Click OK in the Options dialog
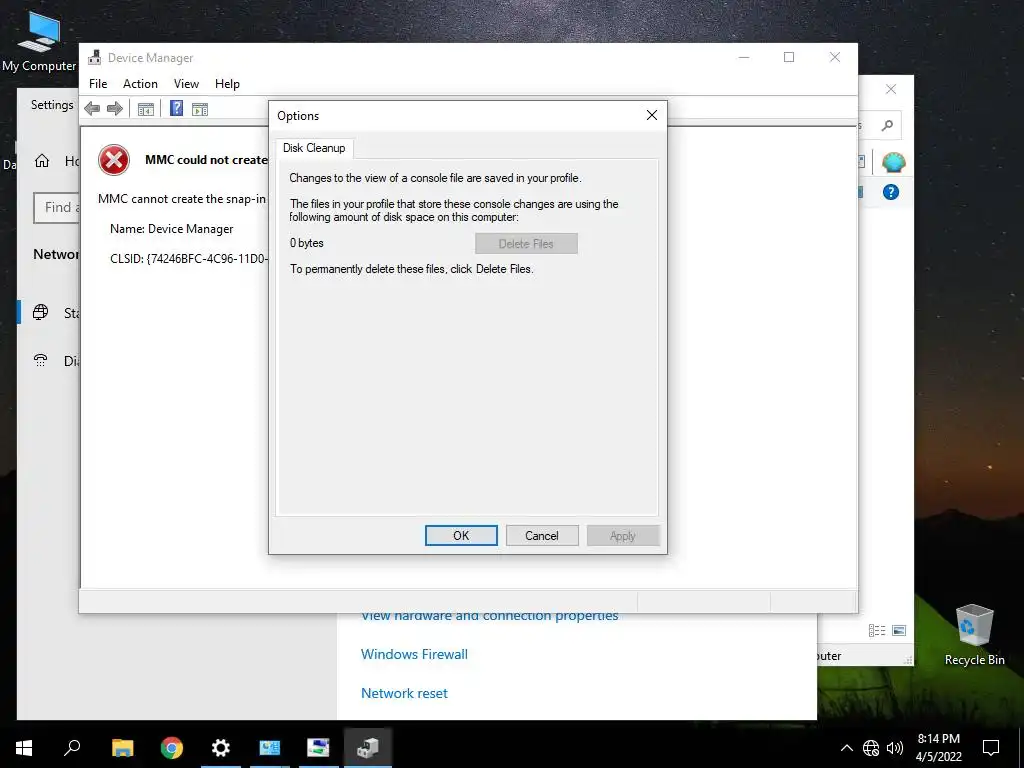This screenshot has width=1024, height=768. point(461,536)
